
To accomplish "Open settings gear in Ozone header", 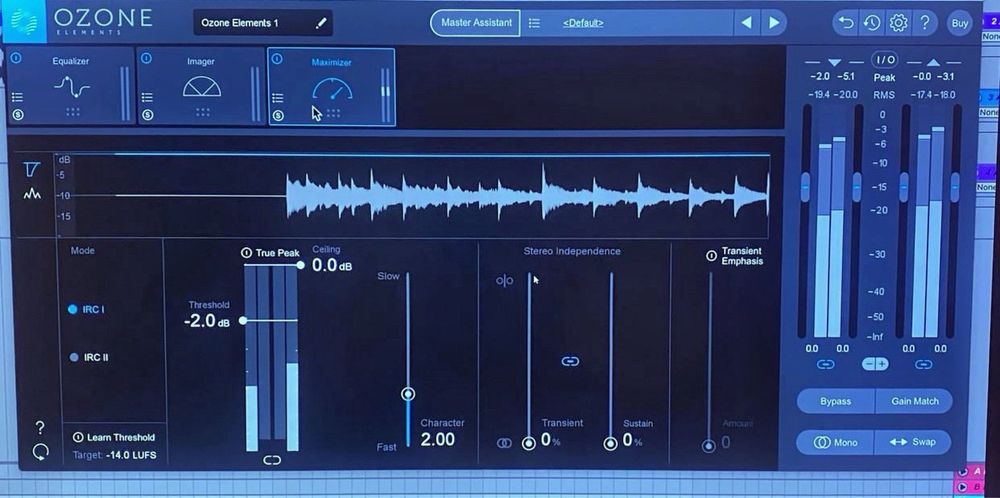I will tap(898, 23).
